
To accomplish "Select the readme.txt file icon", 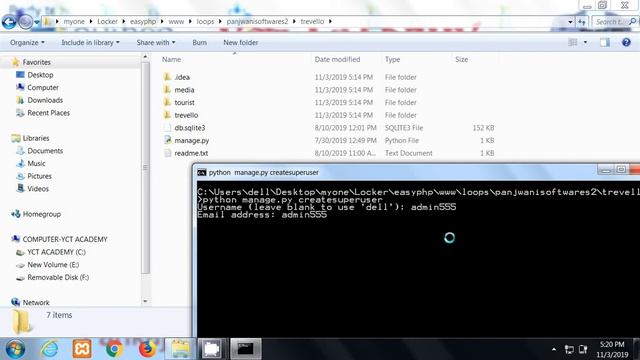I will [x=167, y=153].
